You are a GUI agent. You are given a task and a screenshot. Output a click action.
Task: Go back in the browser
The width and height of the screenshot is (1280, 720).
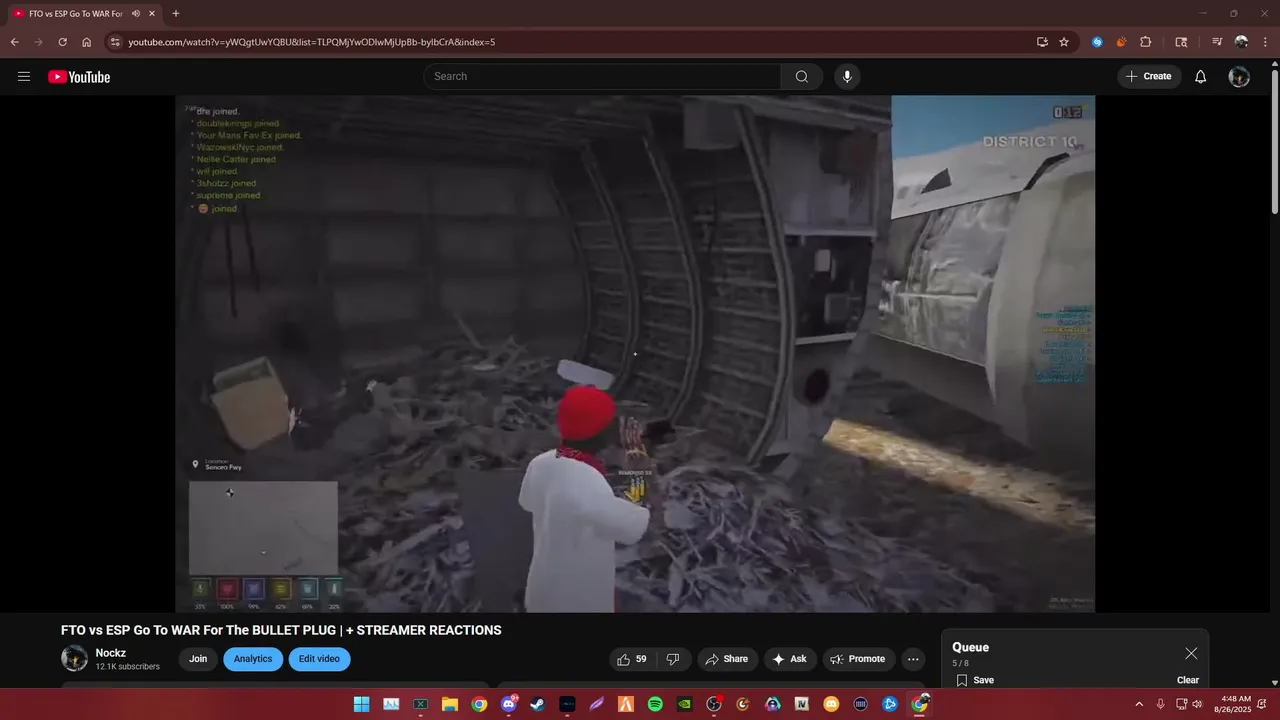[14, 42]
